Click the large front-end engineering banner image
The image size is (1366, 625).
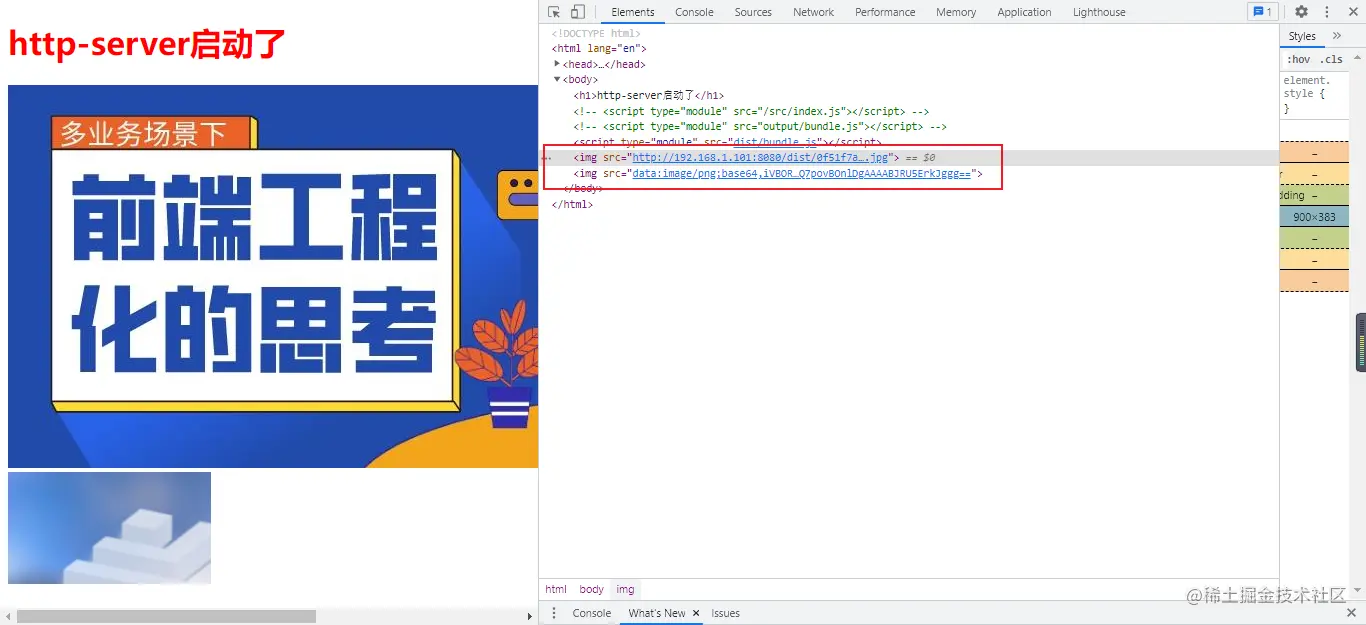pyautogui.click(x=273, y=276)
